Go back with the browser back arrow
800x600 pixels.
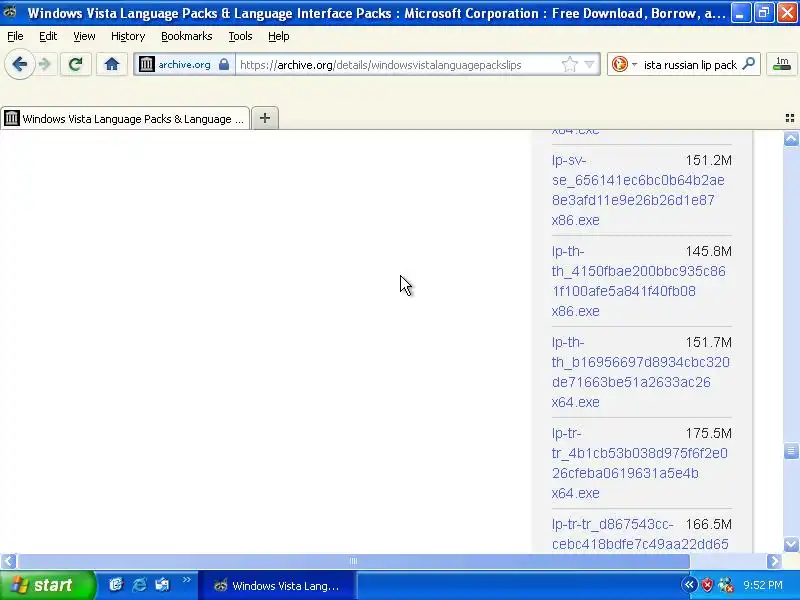(x=19, y=64)
